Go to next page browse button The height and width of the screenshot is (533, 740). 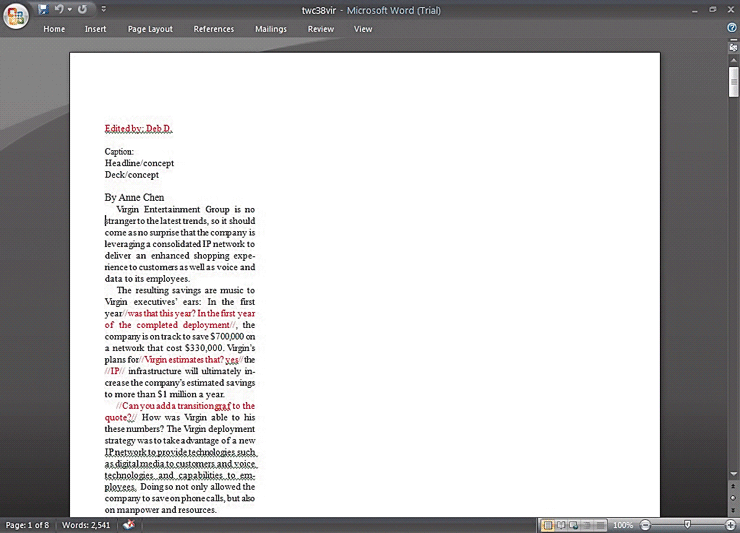[x=733, y=509]
